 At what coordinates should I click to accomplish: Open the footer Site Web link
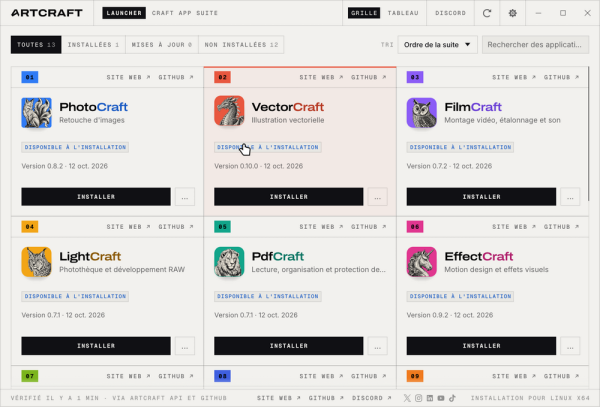pyautogui.click(x=279, y=398)
